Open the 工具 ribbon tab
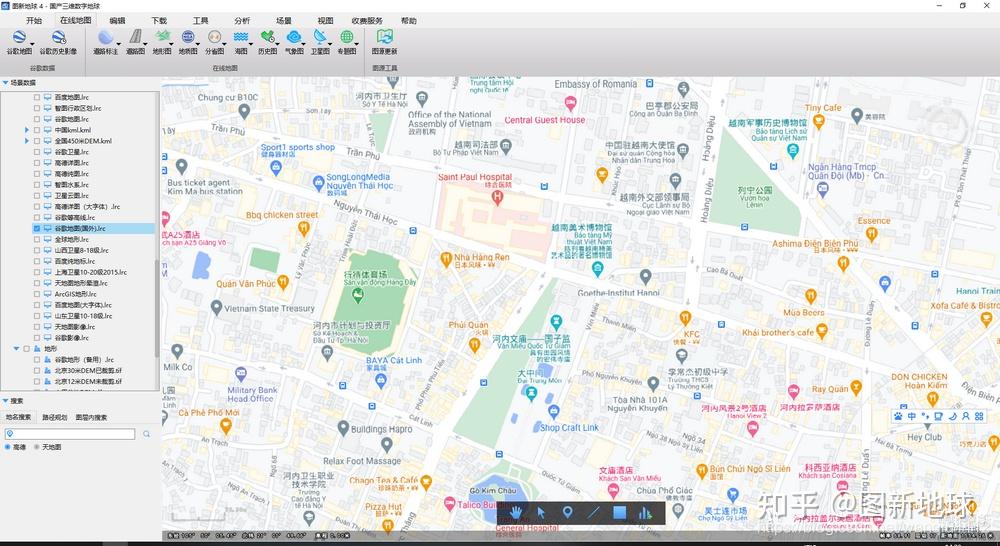The height and width of the screenshot is (546, 1000). [200, 21]
